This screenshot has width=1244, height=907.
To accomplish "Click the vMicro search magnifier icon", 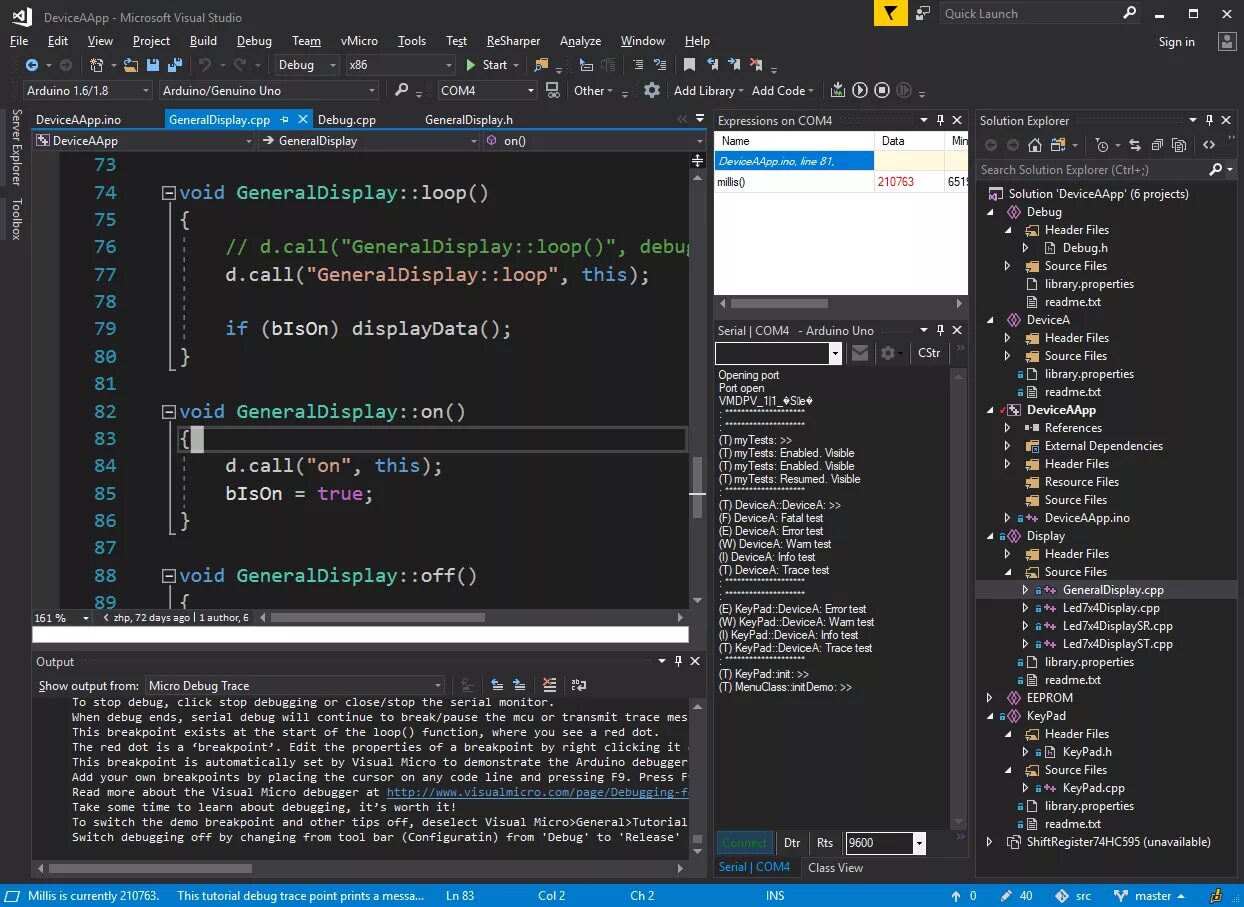I will pos(401,90).
